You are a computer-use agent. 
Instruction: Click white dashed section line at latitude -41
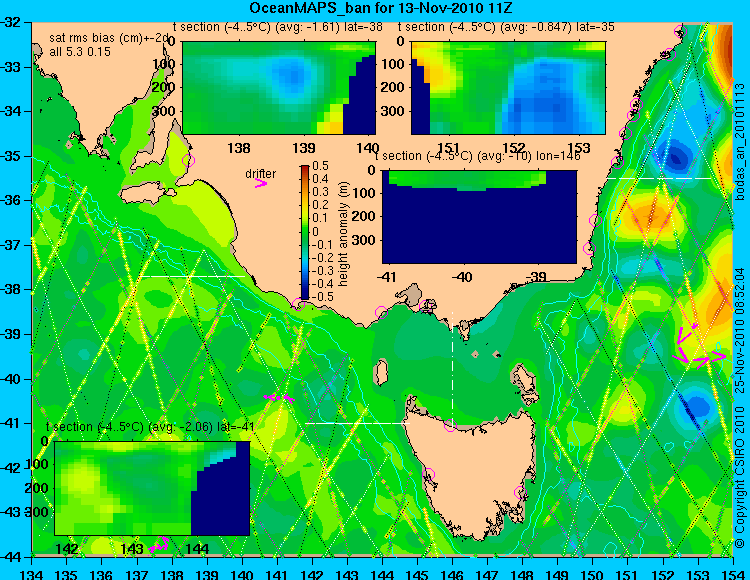(357, 423)
